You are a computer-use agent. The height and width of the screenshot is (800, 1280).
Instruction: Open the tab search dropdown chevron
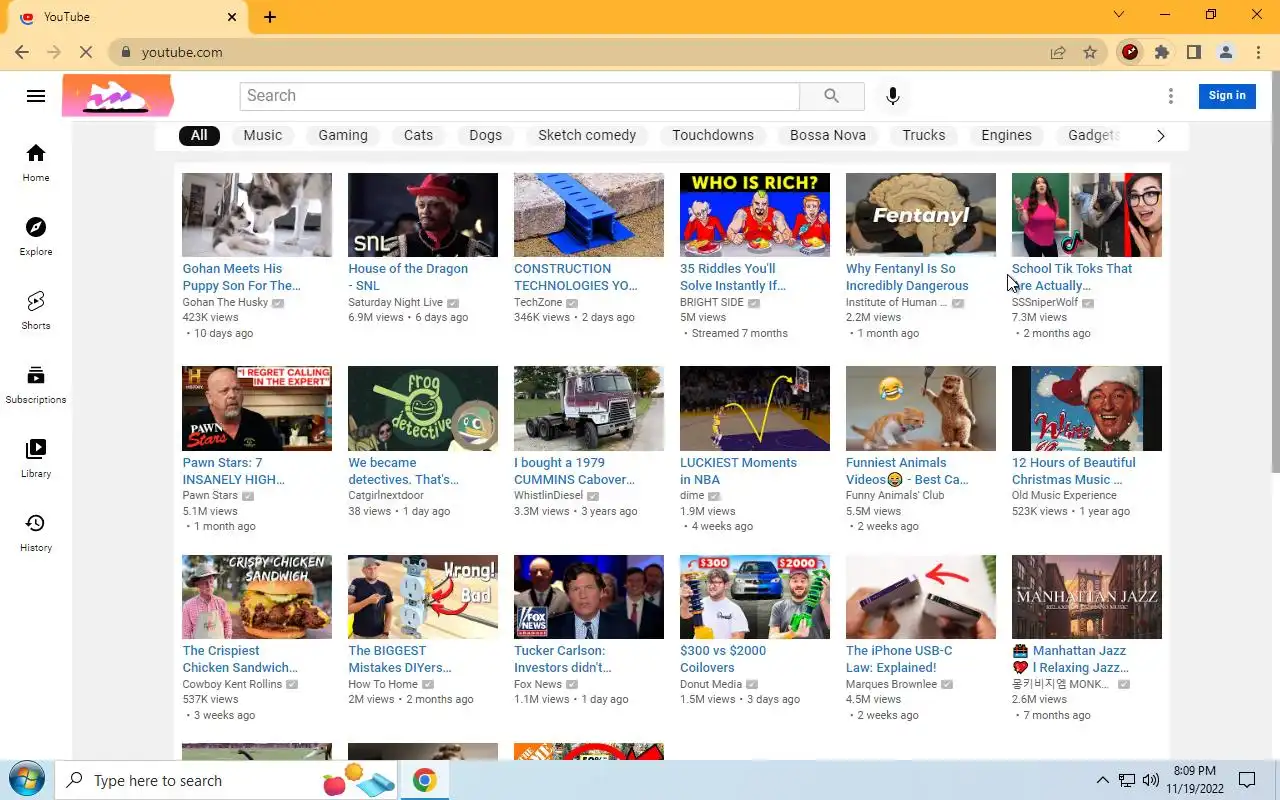pyautogui.click(x=1119, y=14)
